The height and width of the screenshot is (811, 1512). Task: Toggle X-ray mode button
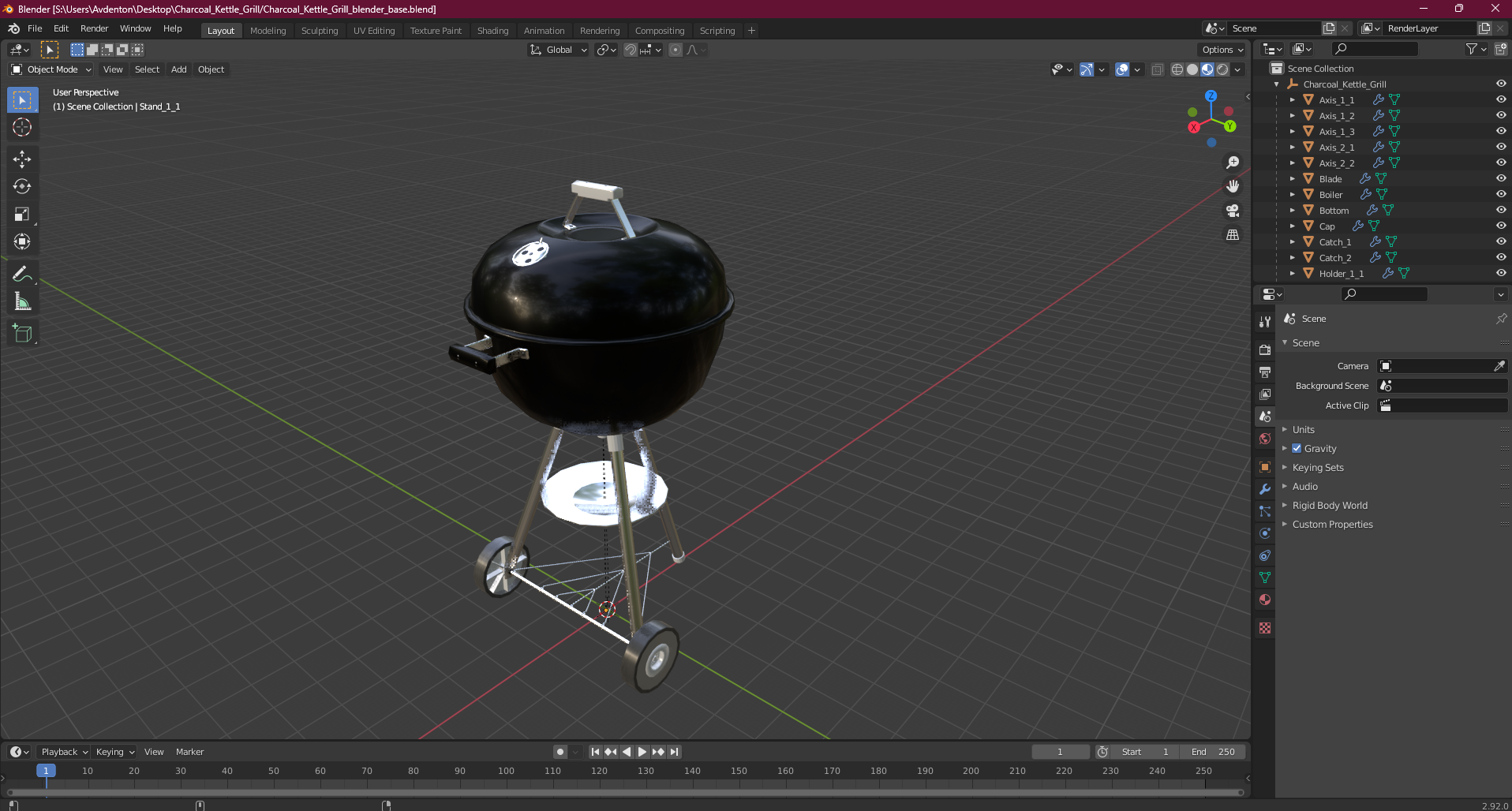[1157, 69]
